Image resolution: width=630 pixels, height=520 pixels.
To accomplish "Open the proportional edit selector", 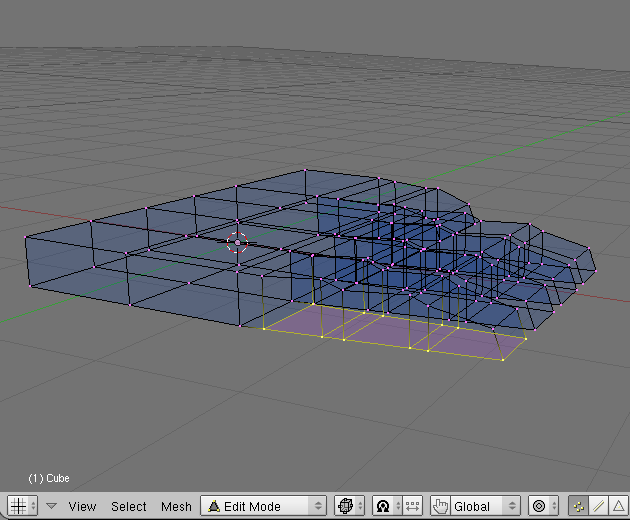I will [543, 506].
